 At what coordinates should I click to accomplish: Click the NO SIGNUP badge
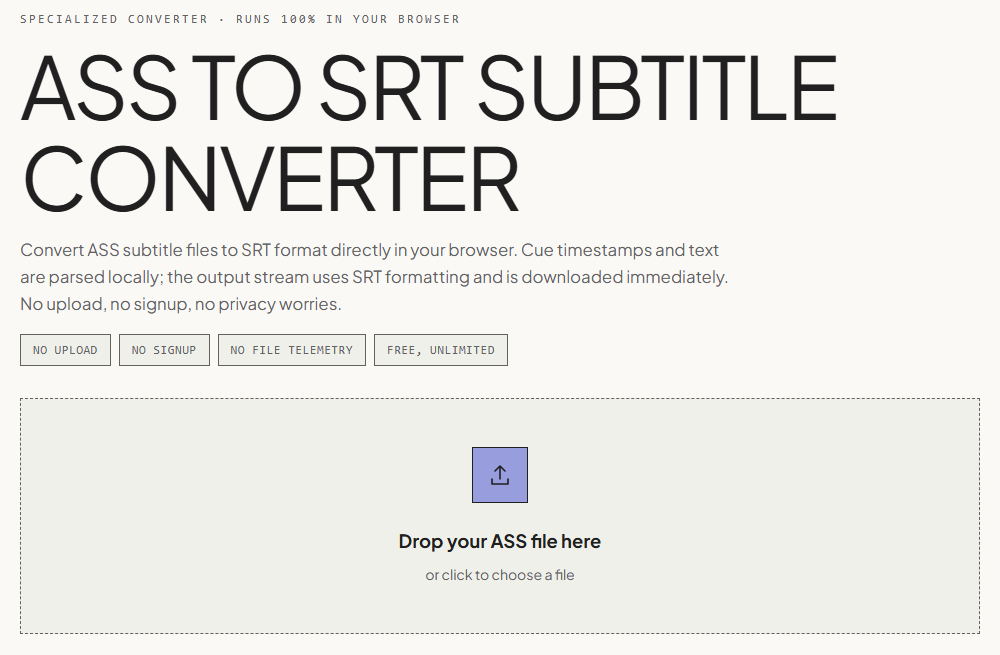pyautogui.click(x=164, y=350)
